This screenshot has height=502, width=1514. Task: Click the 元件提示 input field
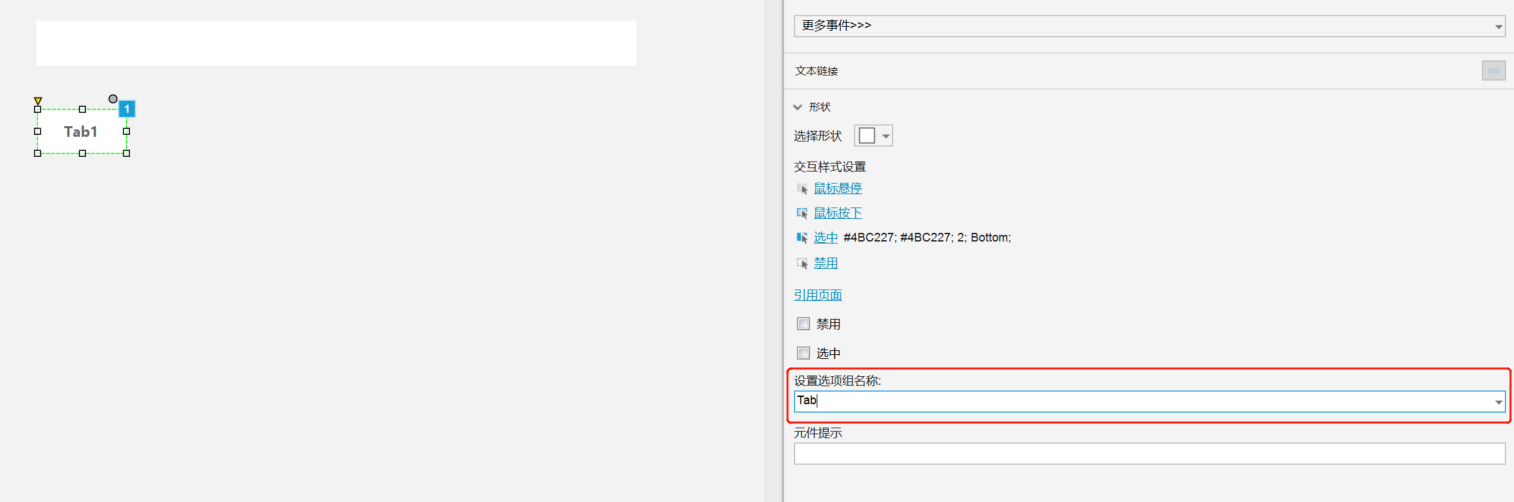point(1149,454)
